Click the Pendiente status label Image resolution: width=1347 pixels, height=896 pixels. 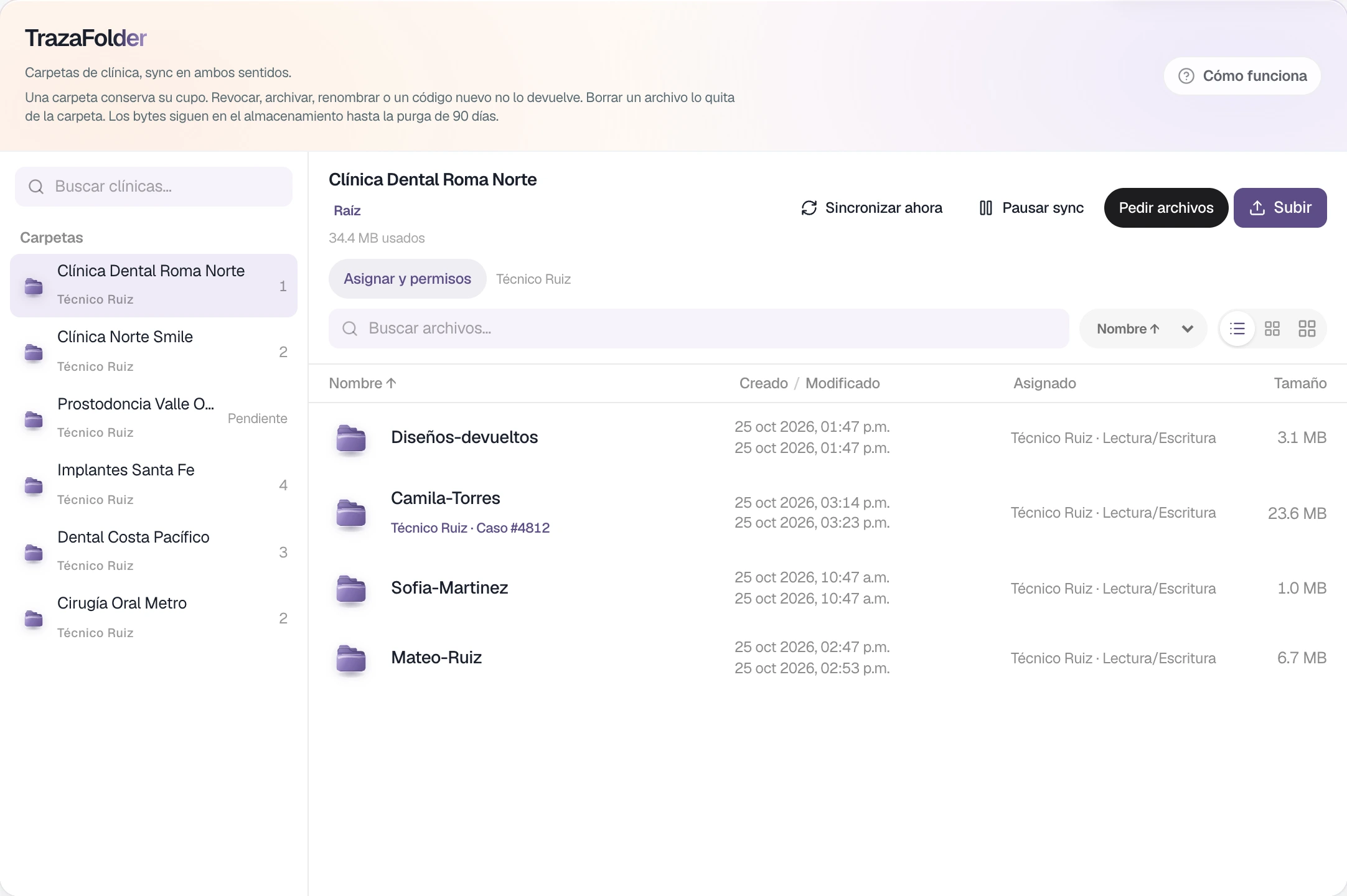tap(257, 419)
